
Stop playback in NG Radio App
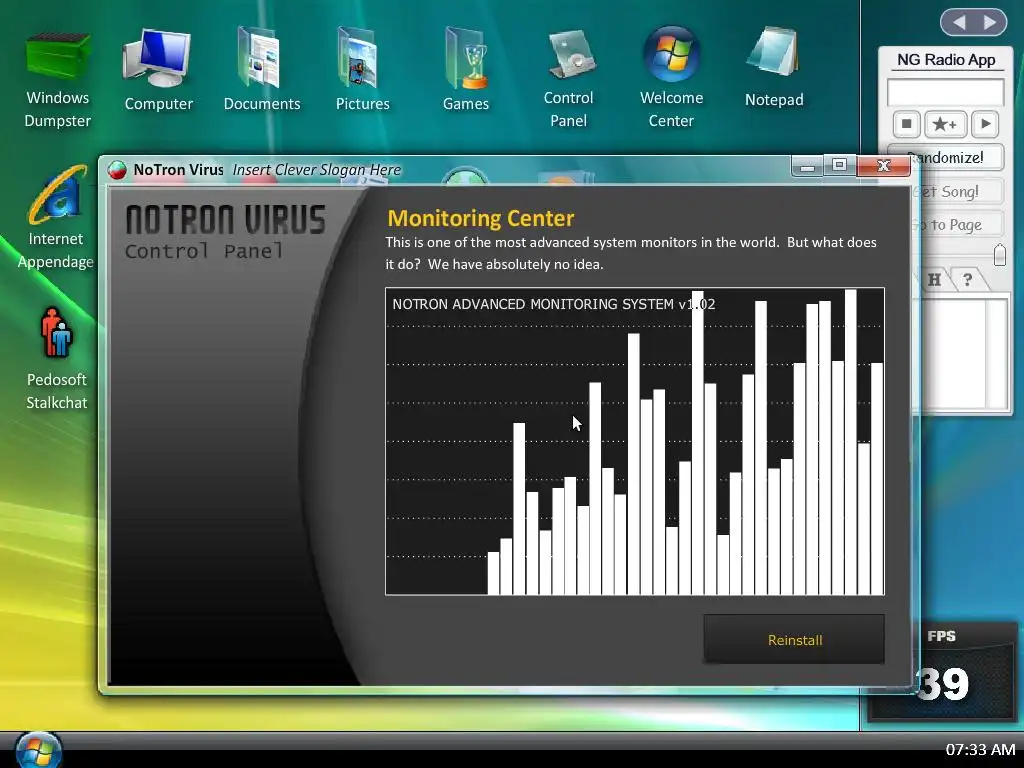point(906,124)
